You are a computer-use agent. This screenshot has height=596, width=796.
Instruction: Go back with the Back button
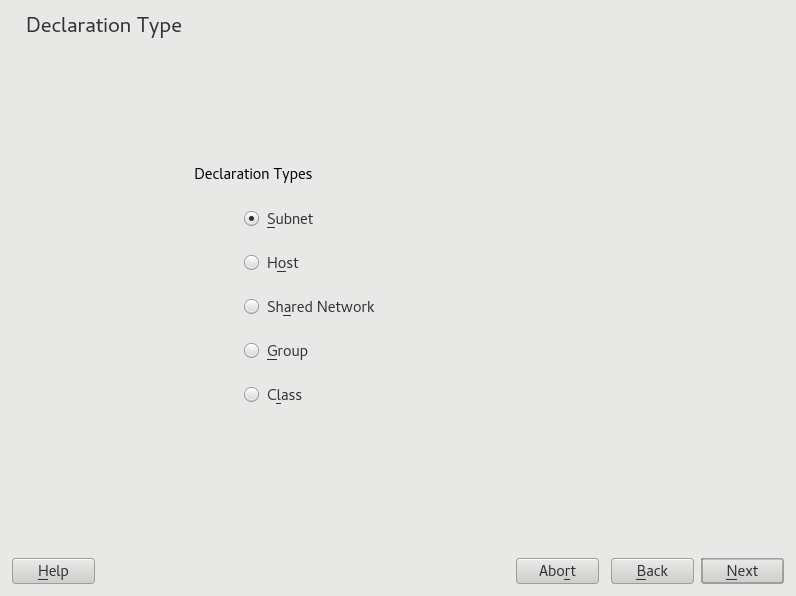pos(652,571)
